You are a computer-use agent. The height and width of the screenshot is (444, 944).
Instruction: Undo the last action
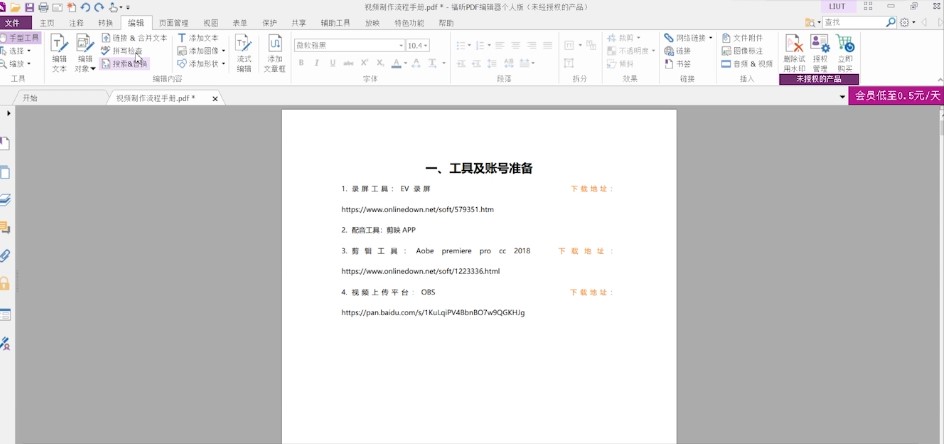85,7
